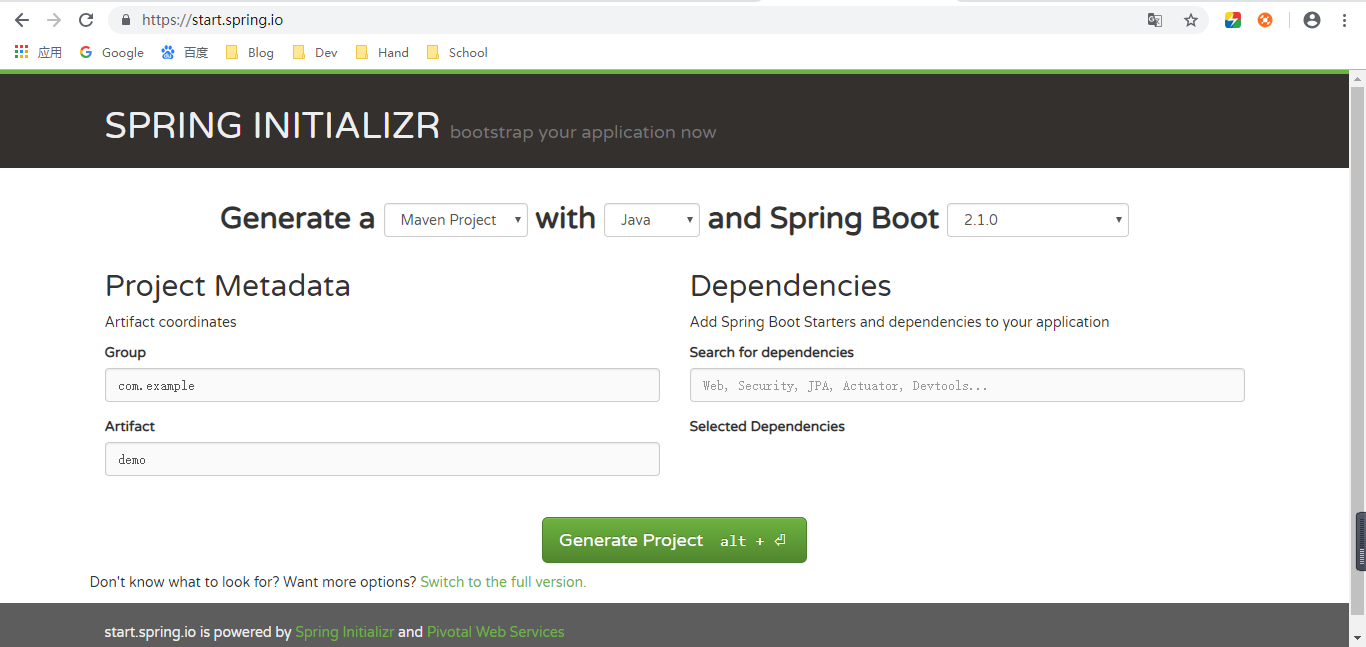Click the Generate Project button
Image resolution: width=1366 pixels, height=647 pixels.
(x=674, y=540)
